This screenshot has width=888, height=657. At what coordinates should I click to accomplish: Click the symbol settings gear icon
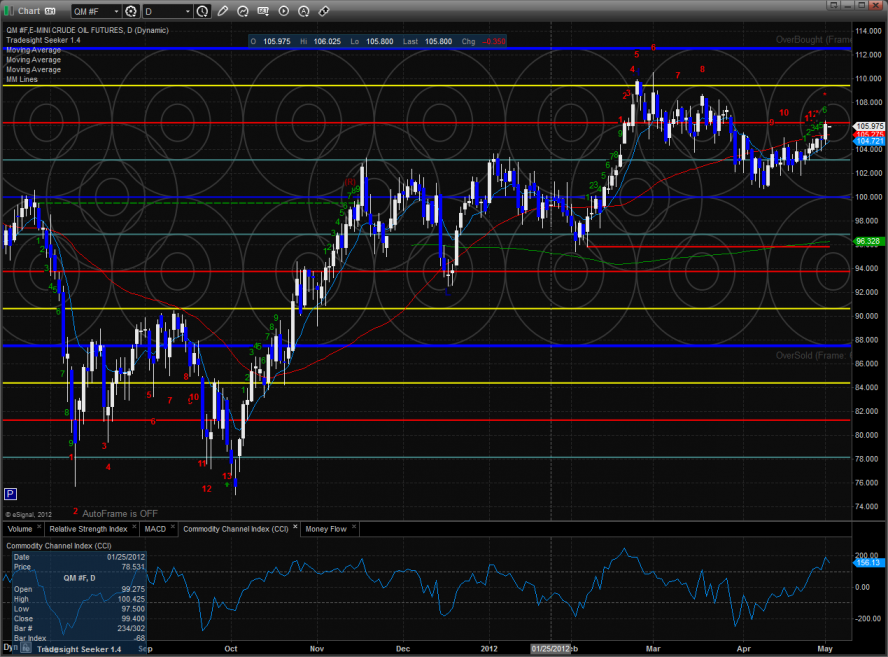(130, 11)
